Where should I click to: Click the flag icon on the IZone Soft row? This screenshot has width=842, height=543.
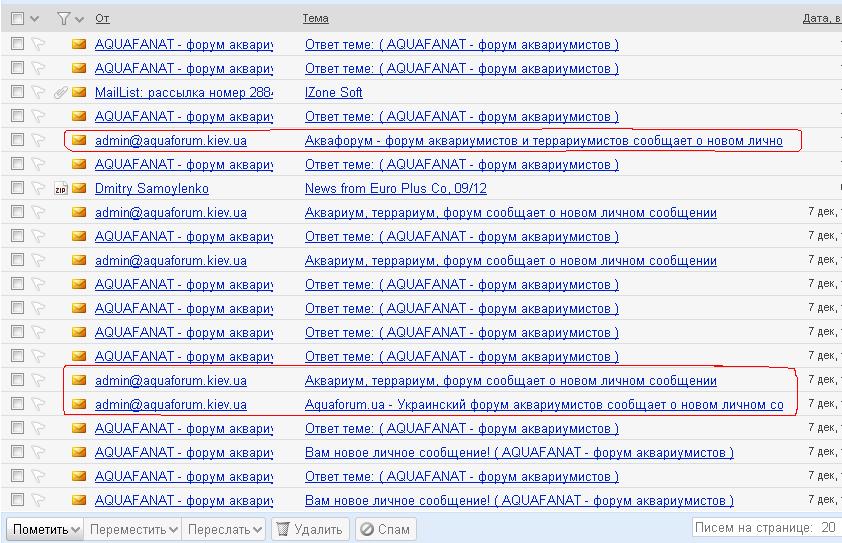click(x=39, y=93)
